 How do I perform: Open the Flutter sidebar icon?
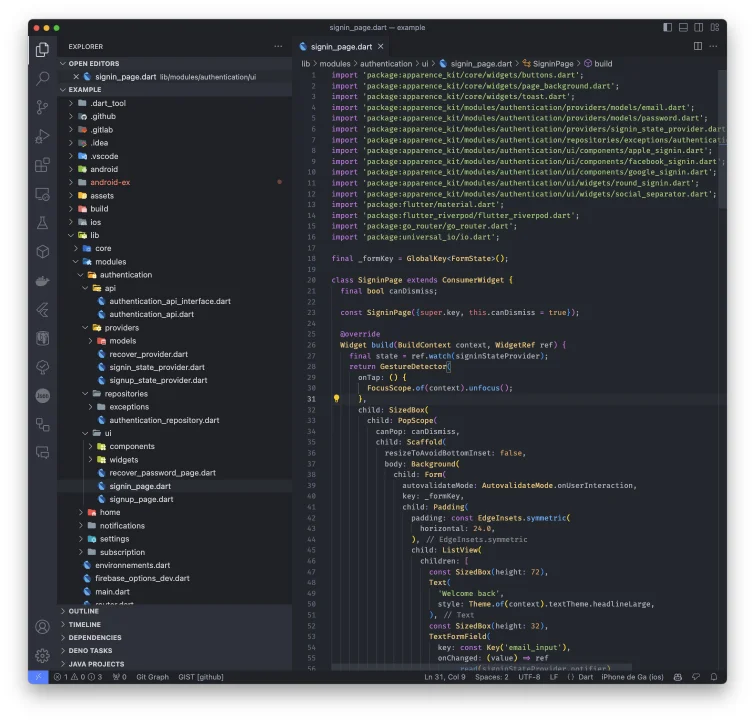point(42,310)
